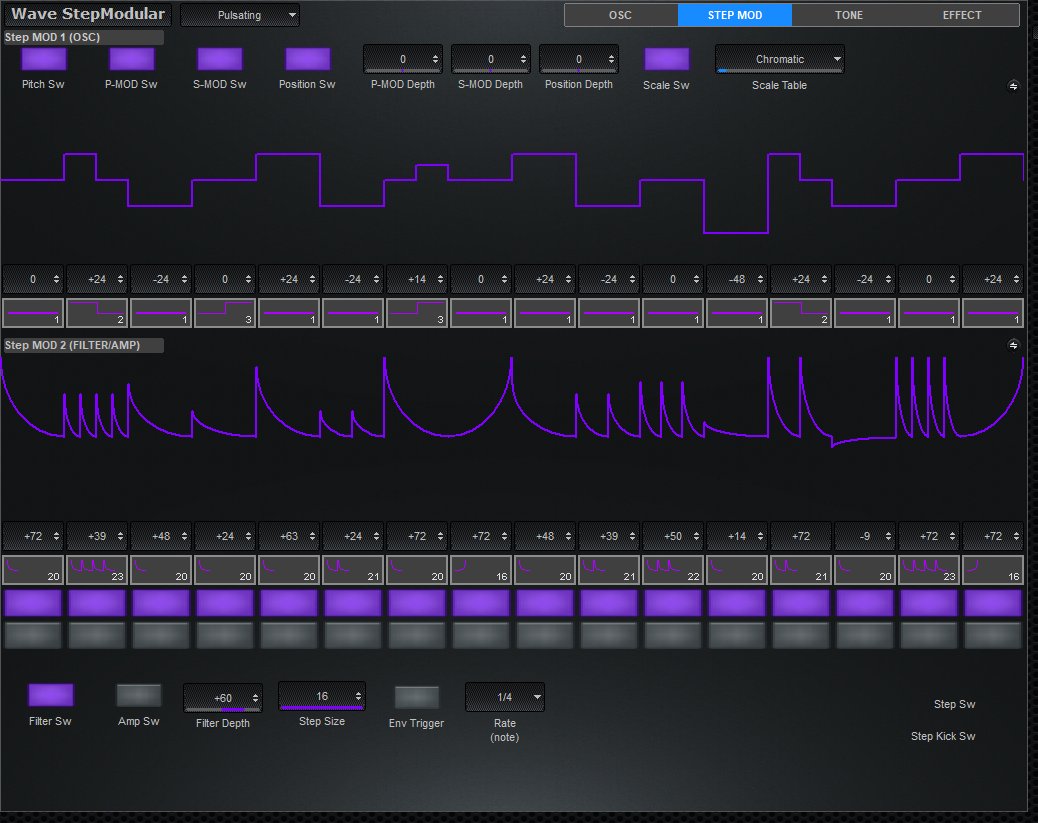Click S-MOD Depth stepper arrows
1038x823 pixels.
click(523, 59)
